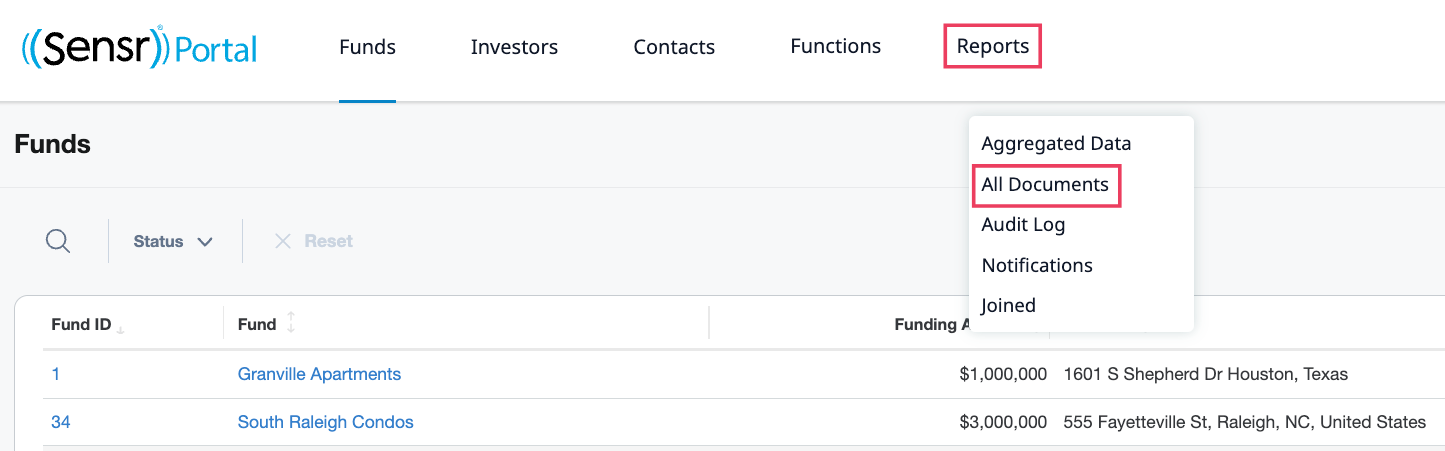Choose the Joined report option

point(1008,306)
